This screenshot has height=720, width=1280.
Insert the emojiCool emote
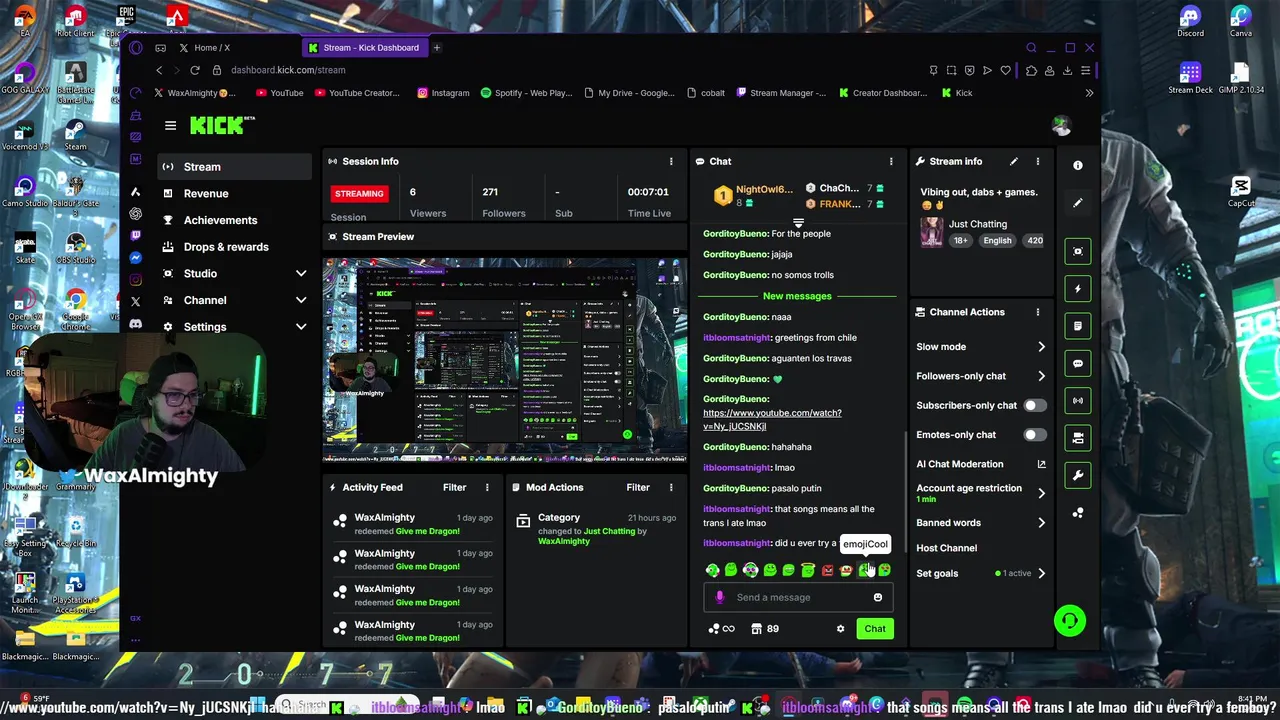pyautogui.click(x=865, y=570)
